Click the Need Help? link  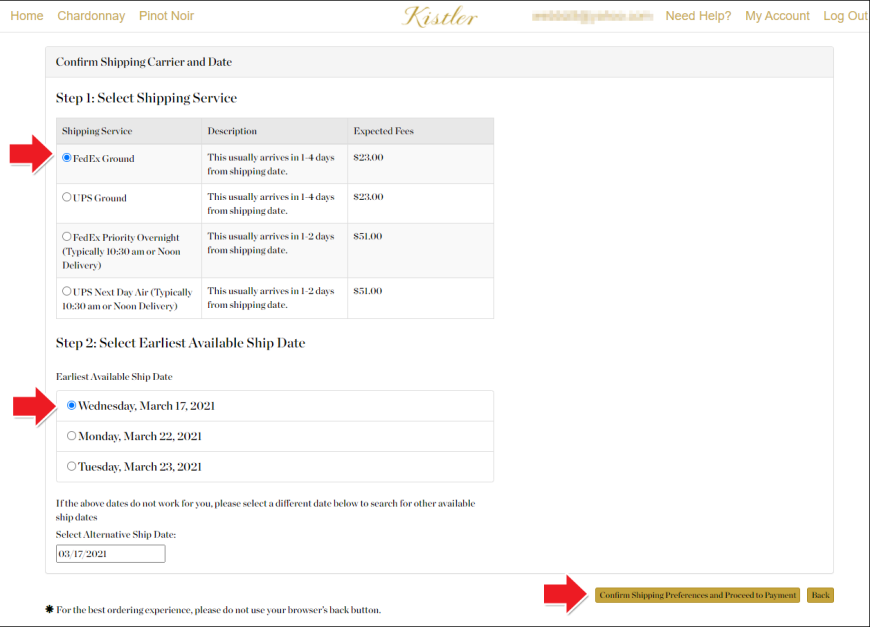698,16
